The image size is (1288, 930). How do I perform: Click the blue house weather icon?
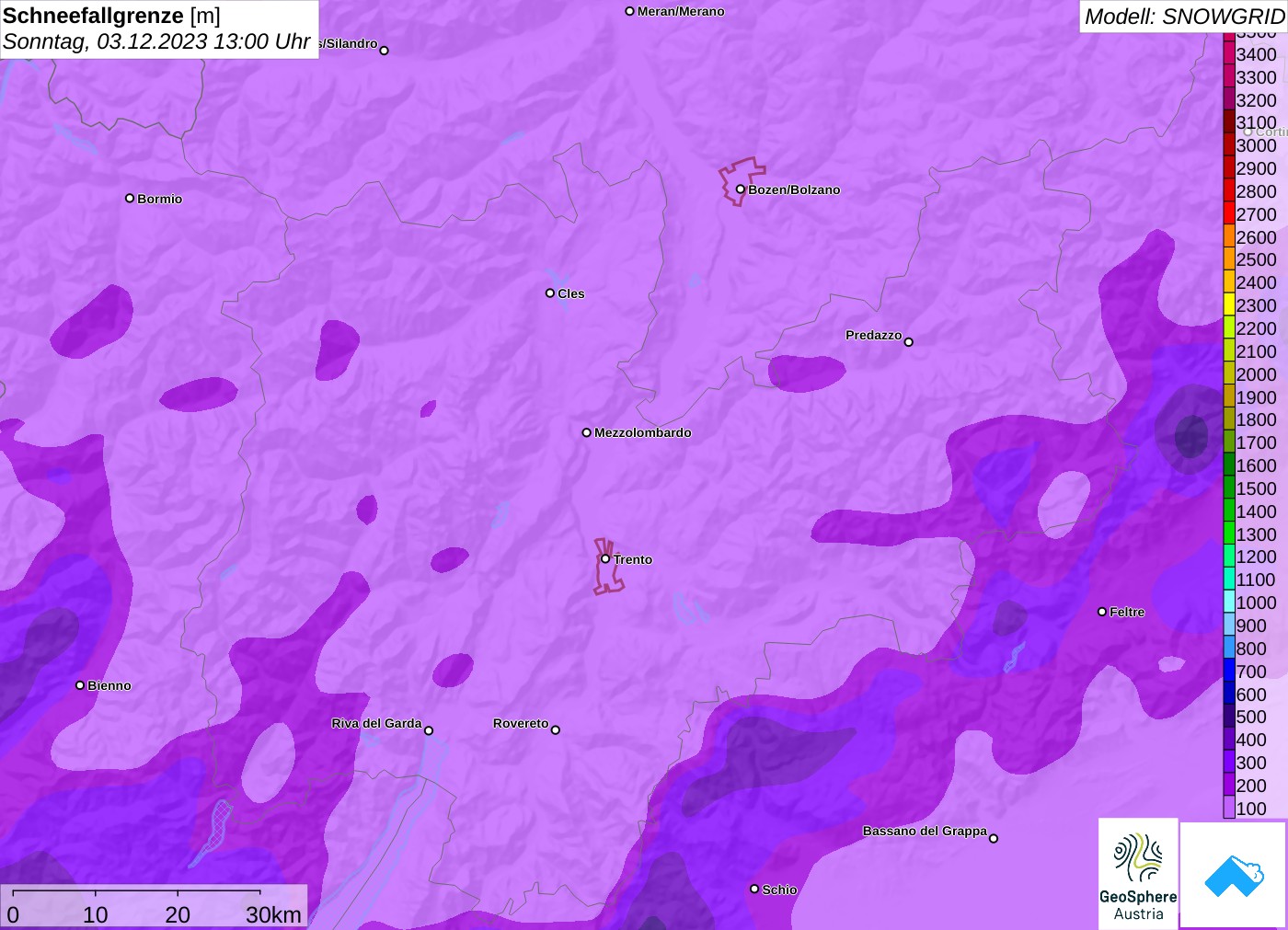click(x=1234, y=875)
